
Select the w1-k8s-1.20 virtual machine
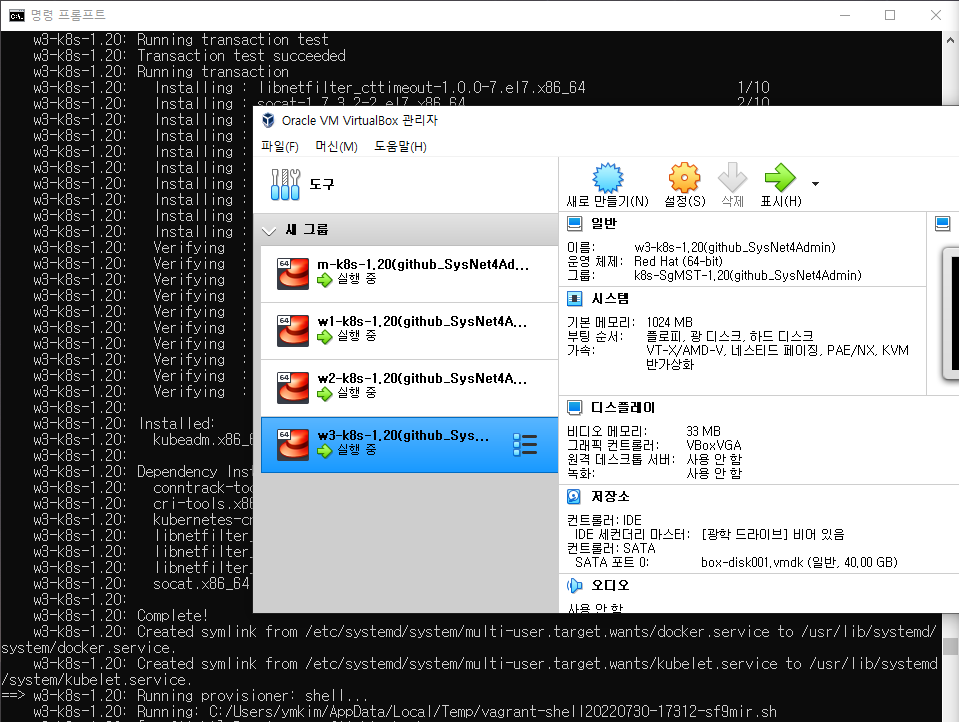point(409,330)
